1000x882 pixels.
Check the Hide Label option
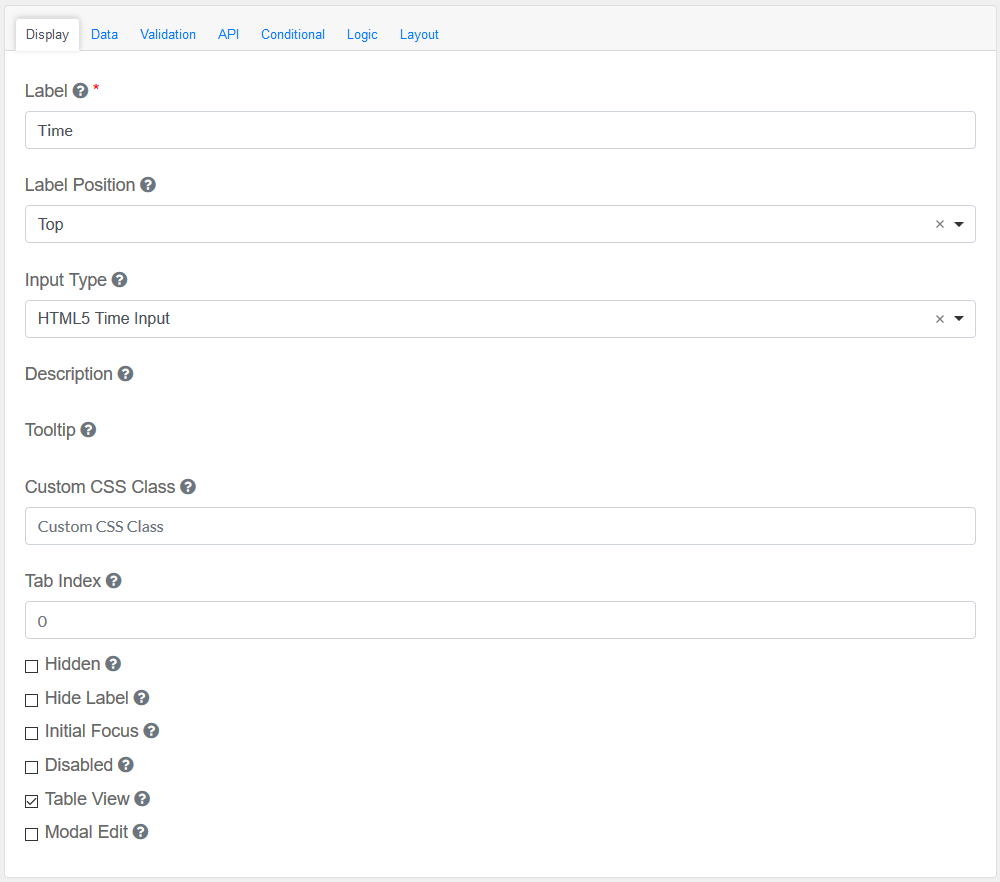click(x=32, y=700)
